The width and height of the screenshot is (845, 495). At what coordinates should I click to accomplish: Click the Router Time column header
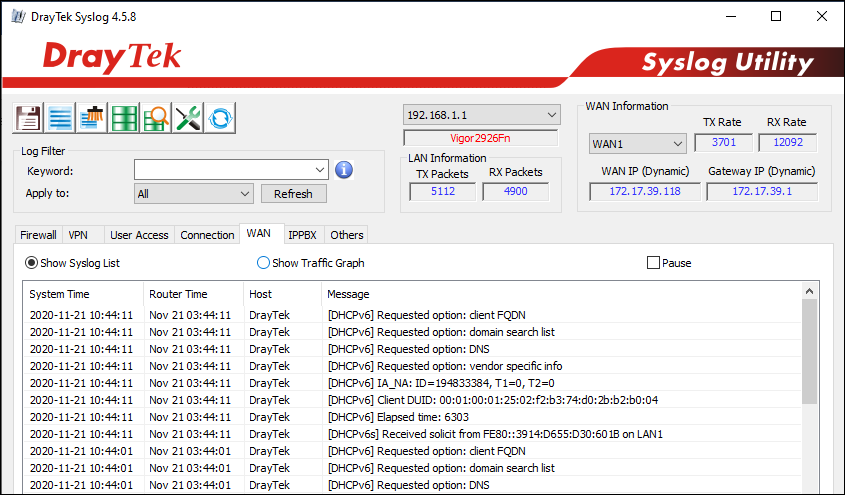193,294
